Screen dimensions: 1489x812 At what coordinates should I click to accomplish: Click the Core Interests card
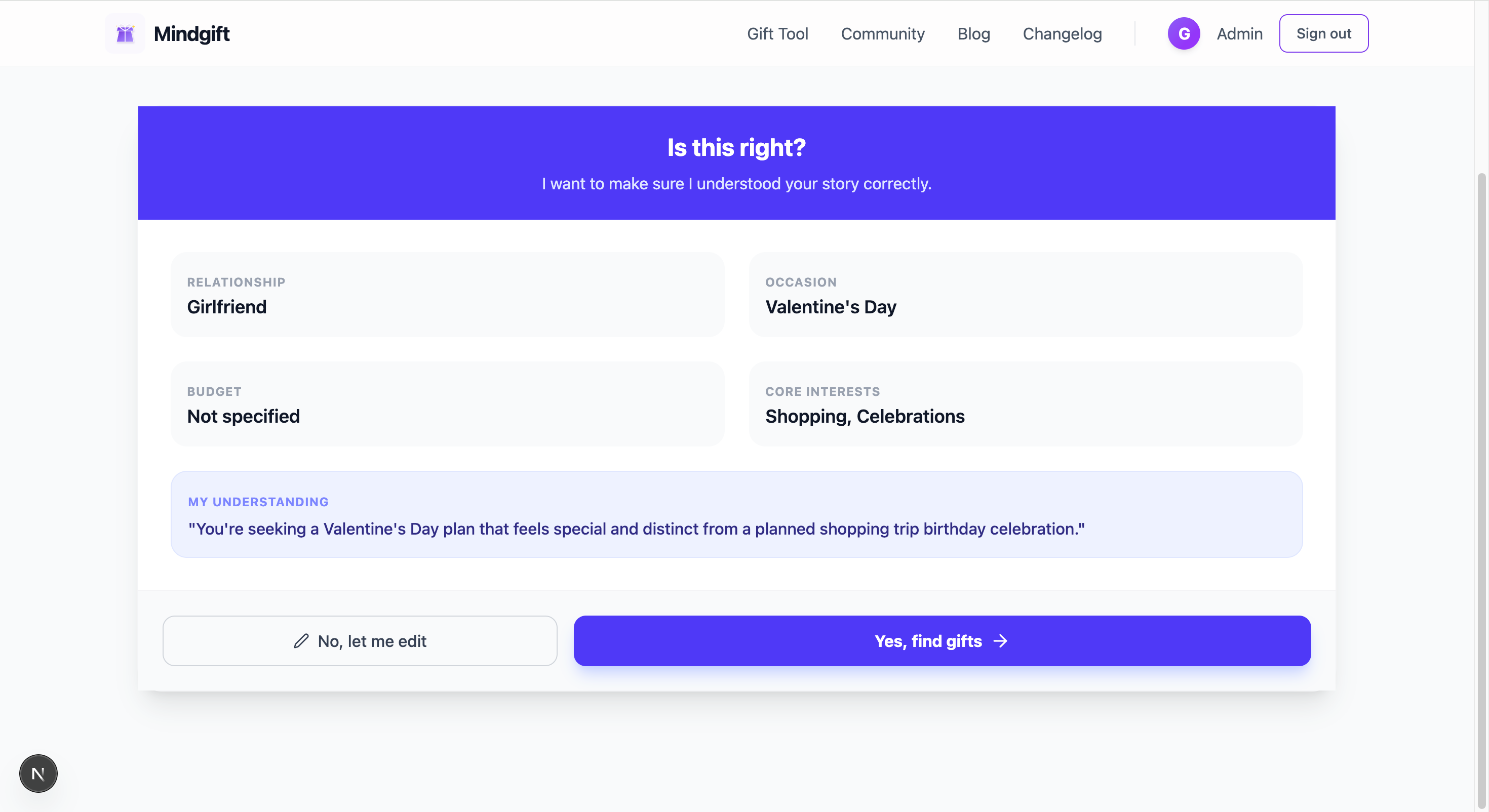click(x=1026, y=404)
